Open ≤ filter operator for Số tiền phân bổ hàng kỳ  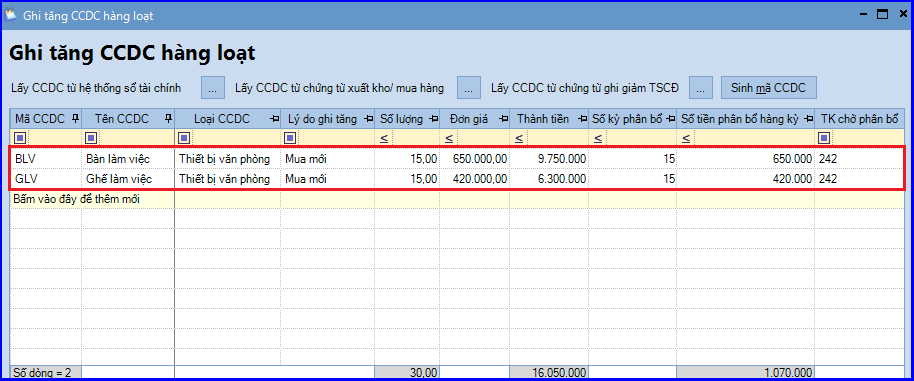tap(687, 139)
